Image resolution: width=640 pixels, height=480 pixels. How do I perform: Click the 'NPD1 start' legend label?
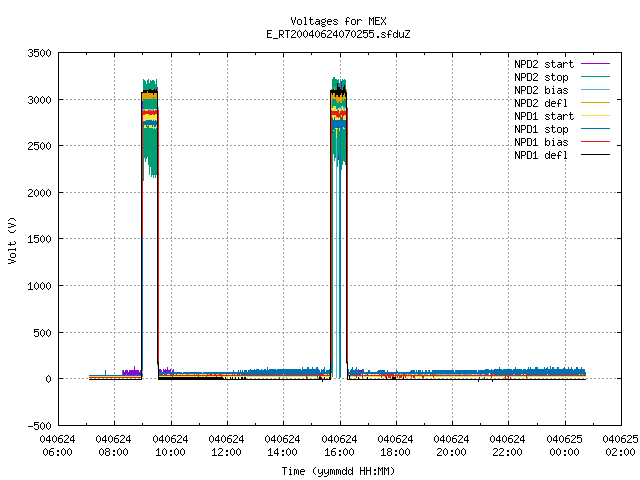[544, 116]
